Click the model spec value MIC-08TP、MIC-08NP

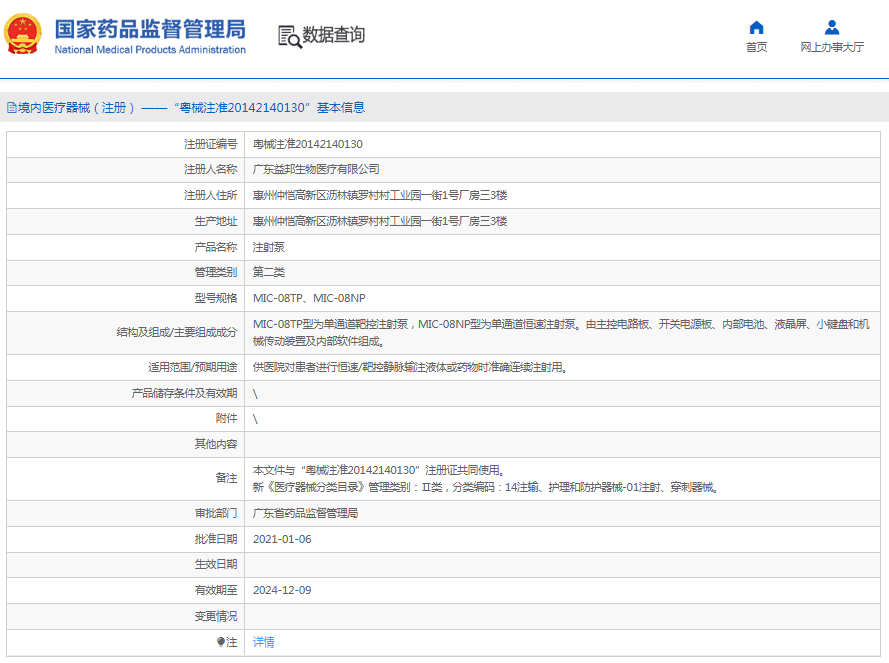[309, 298]
